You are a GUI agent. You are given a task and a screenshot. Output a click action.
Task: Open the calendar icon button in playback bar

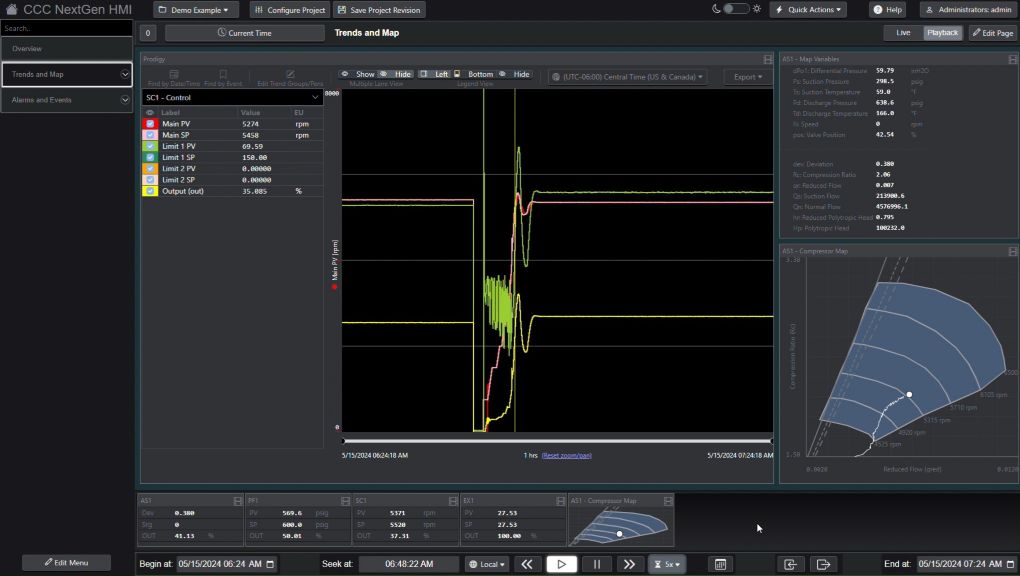[x=720, y=564]
